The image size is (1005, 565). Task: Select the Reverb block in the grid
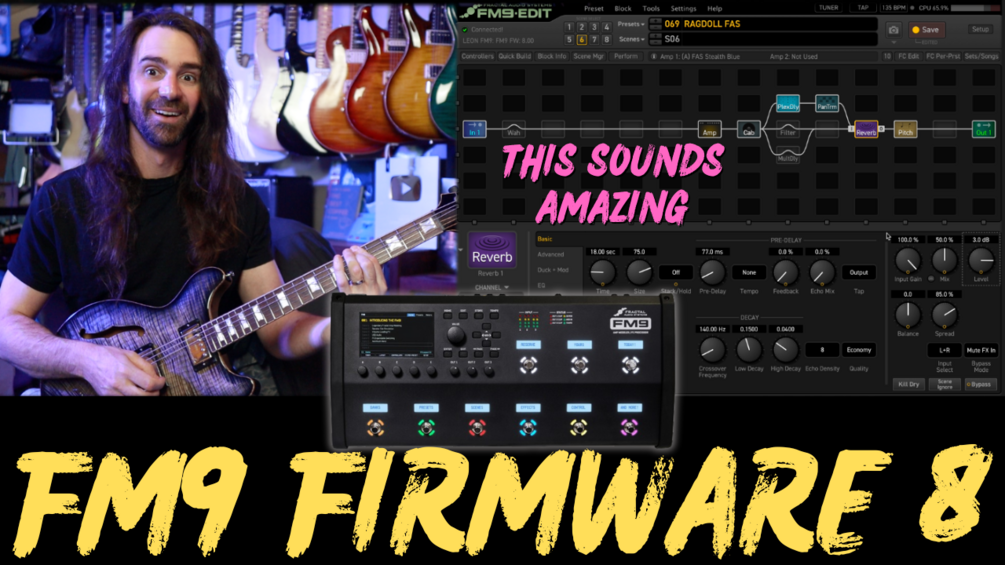pos(866,129)
